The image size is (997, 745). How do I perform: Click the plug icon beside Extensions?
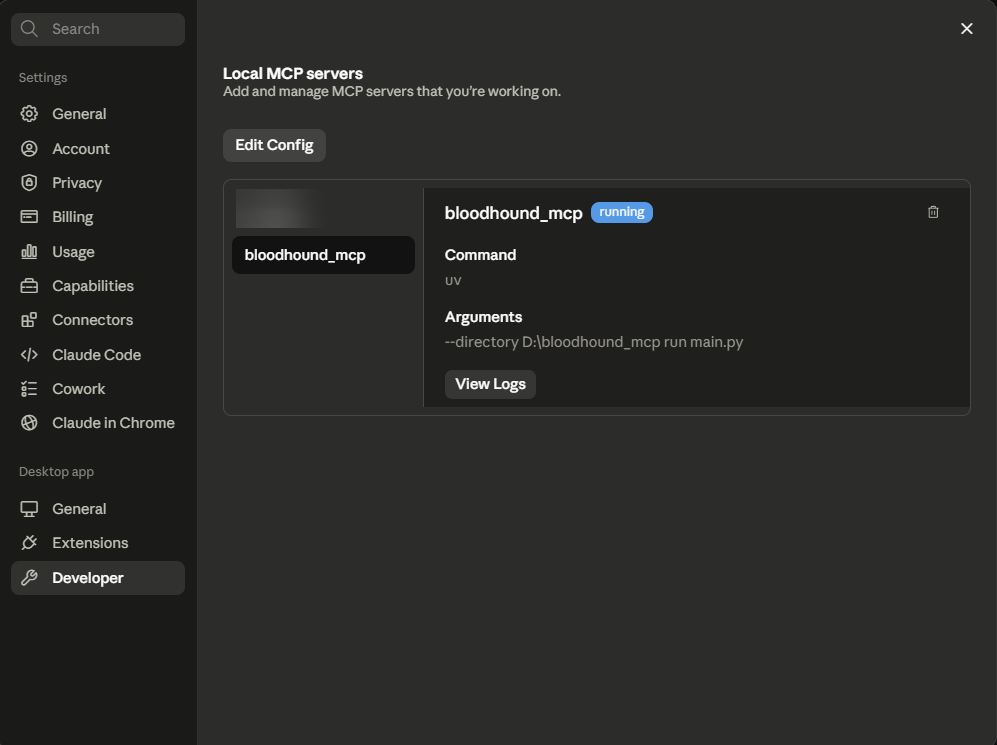pyautogui.click(x=29, y=543)
